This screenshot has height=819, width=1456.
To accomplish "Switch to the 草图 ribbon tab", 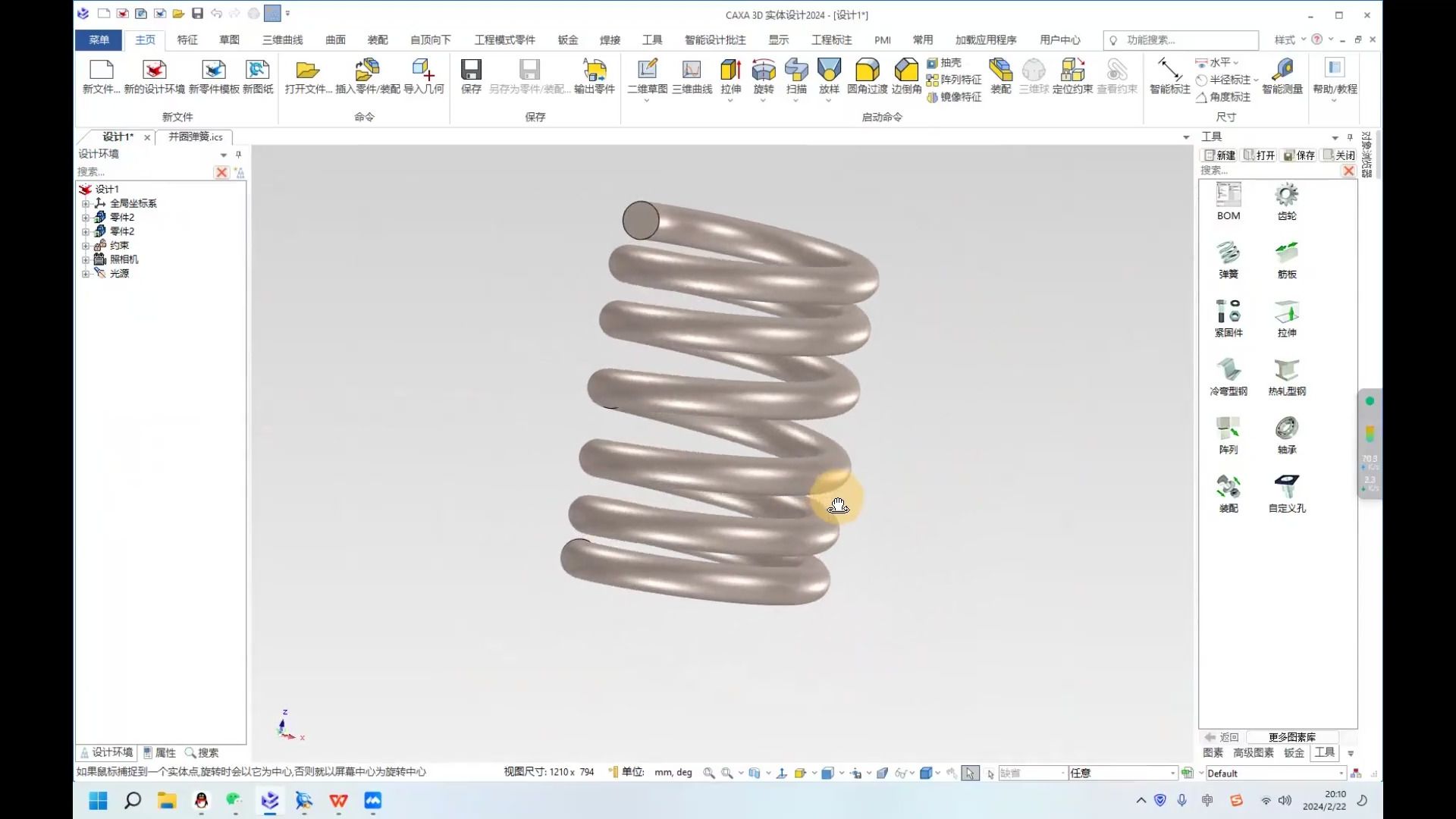I will tap(229, 39).
